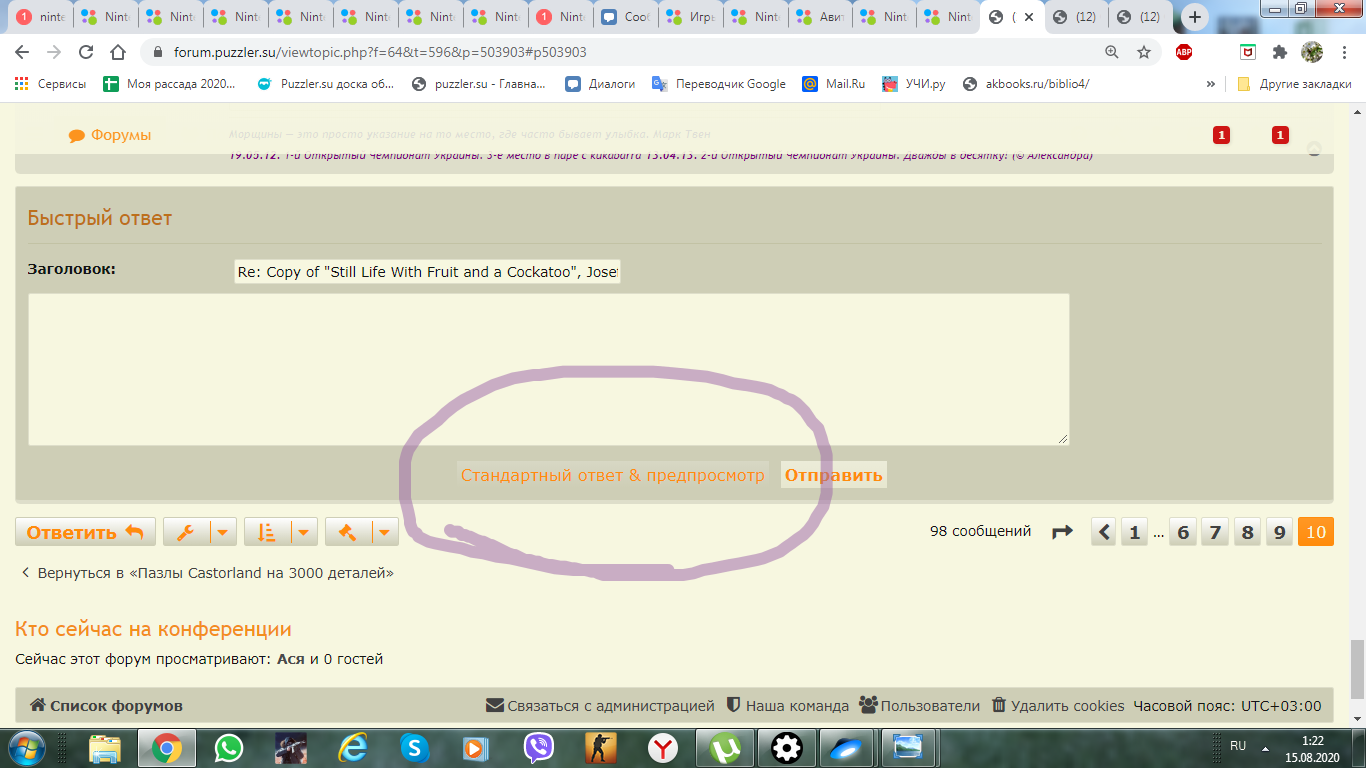
Task: Expand the topic tools dropdown arrow
Action: (x=224, y=532)
